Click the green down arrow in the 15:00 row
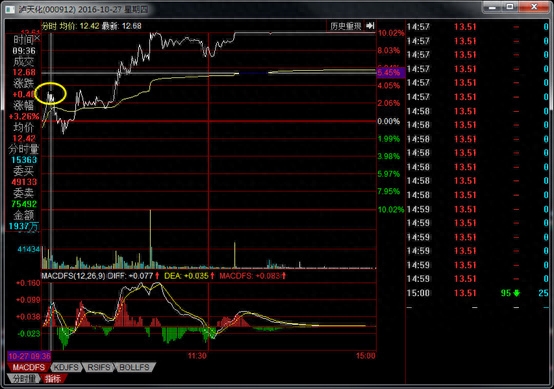The image size is (554, 389). coord(517,293)
